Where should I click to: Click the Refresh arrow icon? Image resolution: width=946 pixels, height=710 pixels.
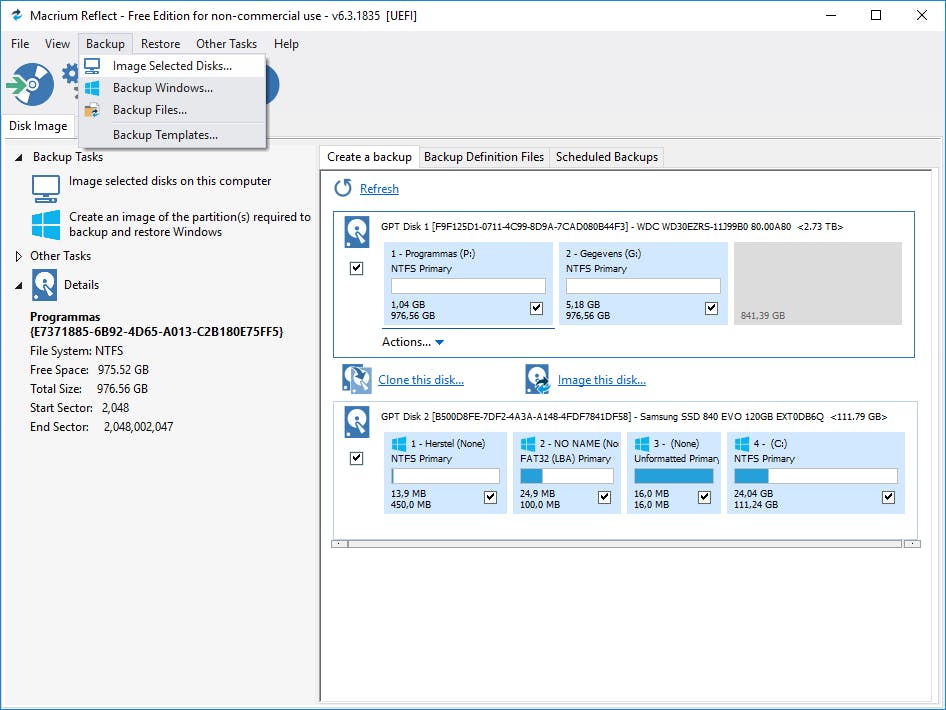(343, 188)
